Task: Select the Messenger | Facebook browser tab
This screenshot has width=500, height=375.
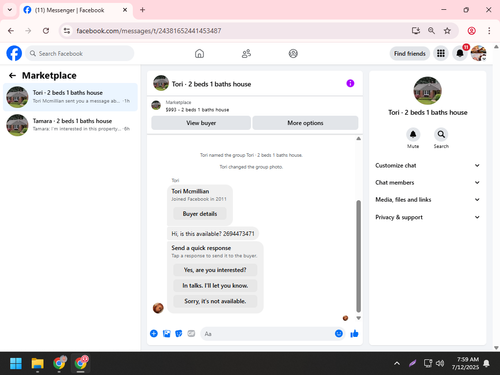Action: tap(76, 10)
